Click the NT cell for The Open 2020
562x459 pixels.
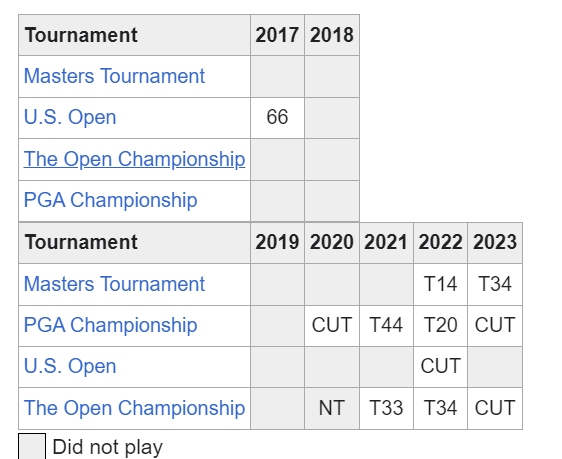(x=332, y=408)
